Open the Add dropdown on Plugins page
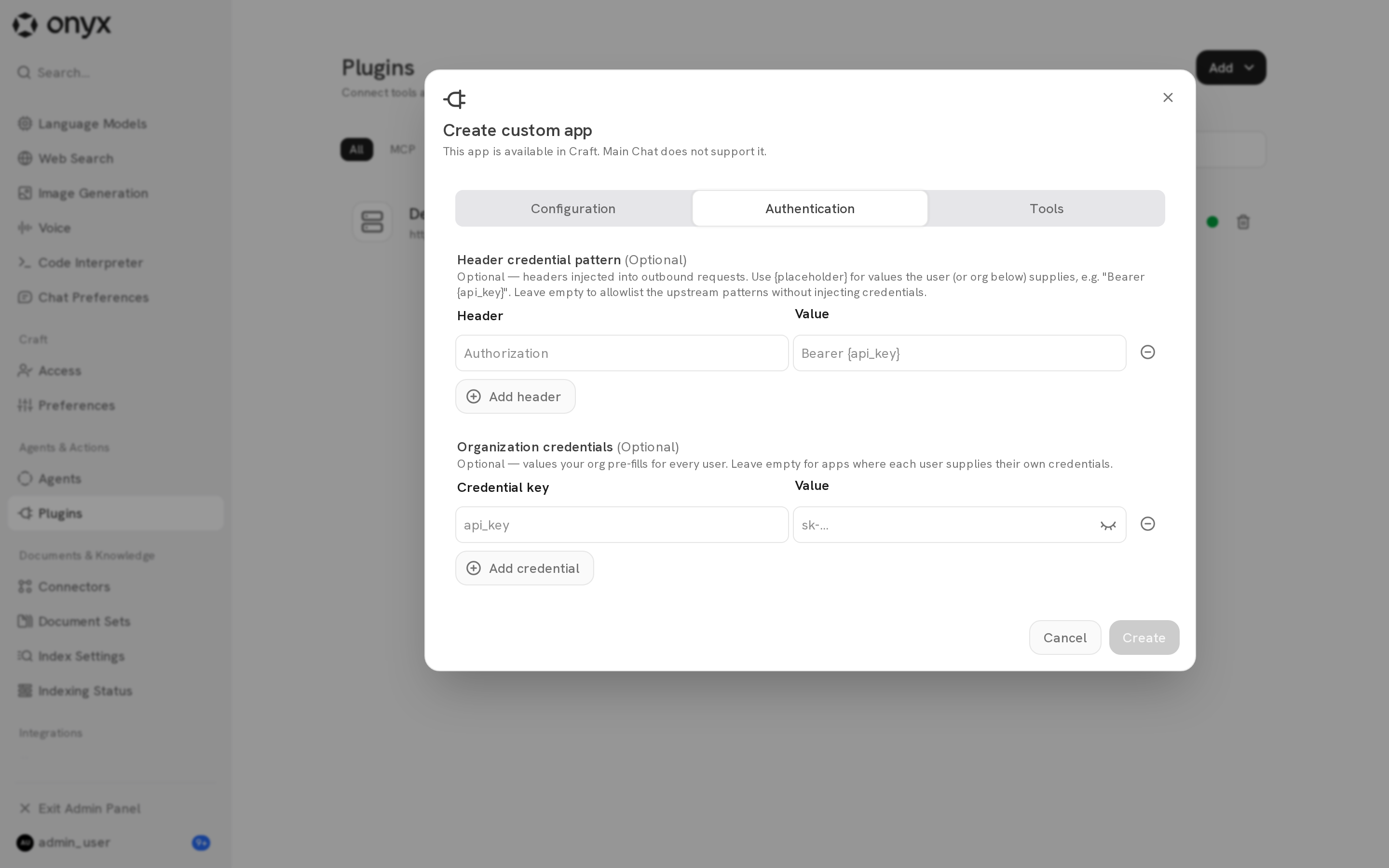Image resolution: width=1389 pixels, height=868 pixels. click(x=1231, y=68)
